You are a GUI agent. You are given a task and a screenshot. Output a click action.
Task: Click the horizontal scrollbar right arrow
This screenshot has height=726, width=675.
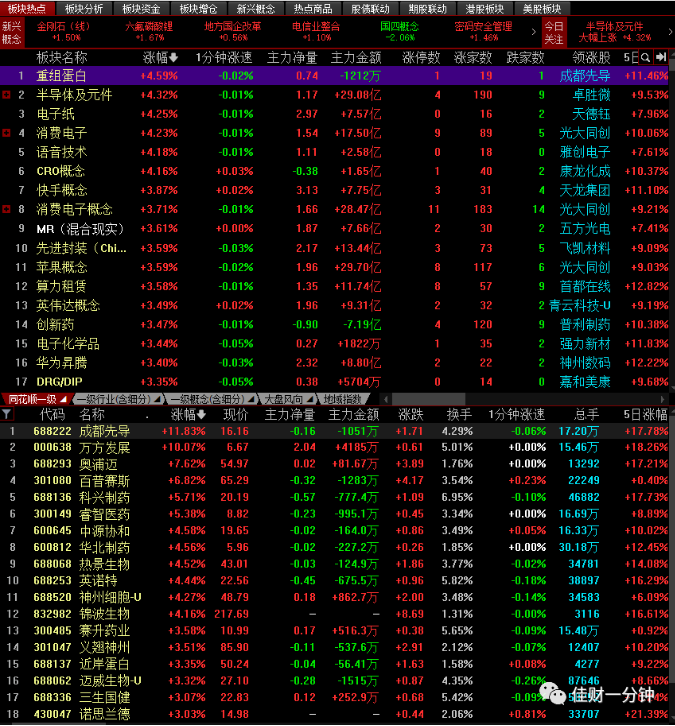662,399
